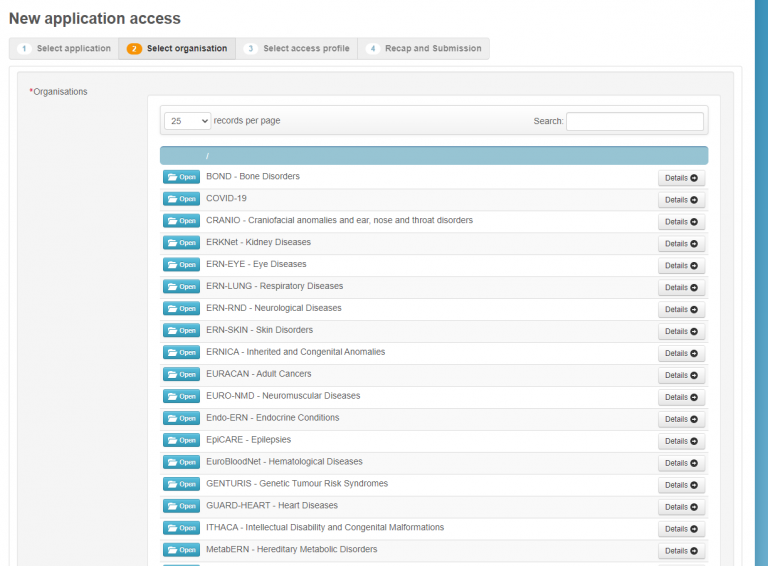Open the MetabERN organisation folder
This screenshot has width=768, height=566.
[181, 550]
